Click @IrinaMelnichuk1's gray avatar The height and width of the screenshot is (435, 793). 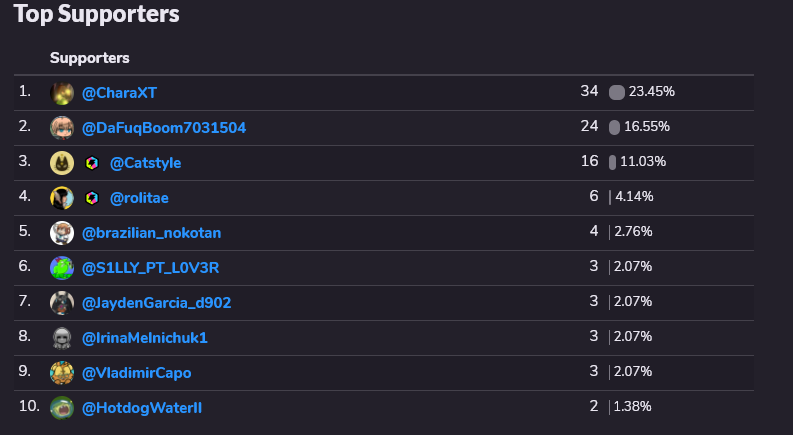[x=62, y=338]
